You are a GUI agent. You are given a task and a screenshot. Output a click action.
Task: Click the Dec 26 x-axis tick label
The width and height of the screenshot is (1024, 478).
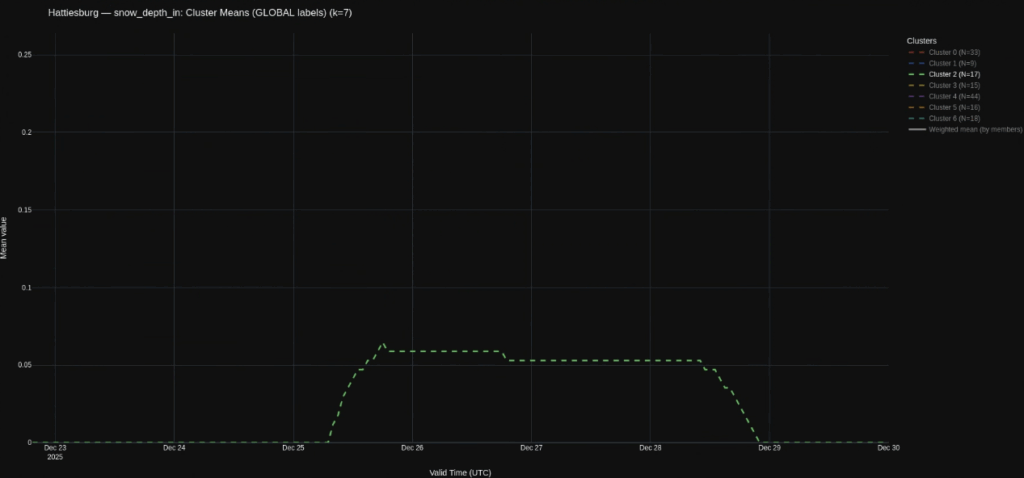coord(412,448)
